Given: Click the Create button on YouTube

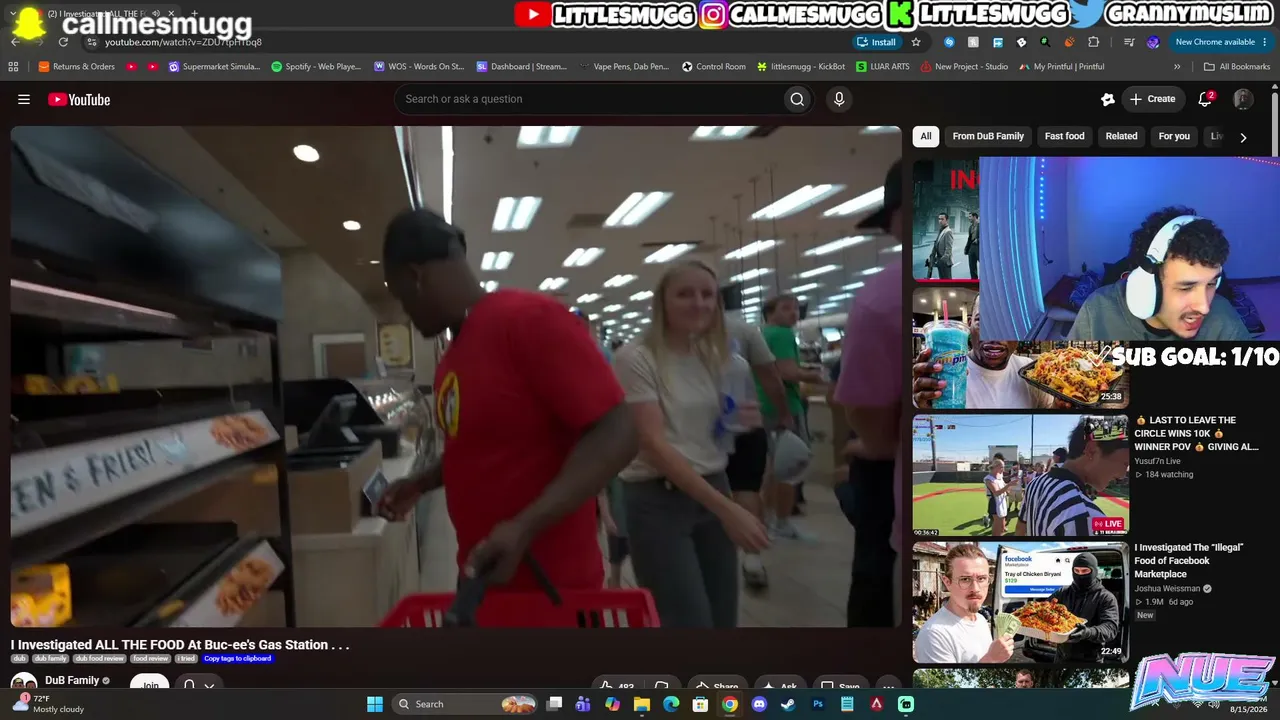Looking at the screenshot, I should coord(1152,99).
